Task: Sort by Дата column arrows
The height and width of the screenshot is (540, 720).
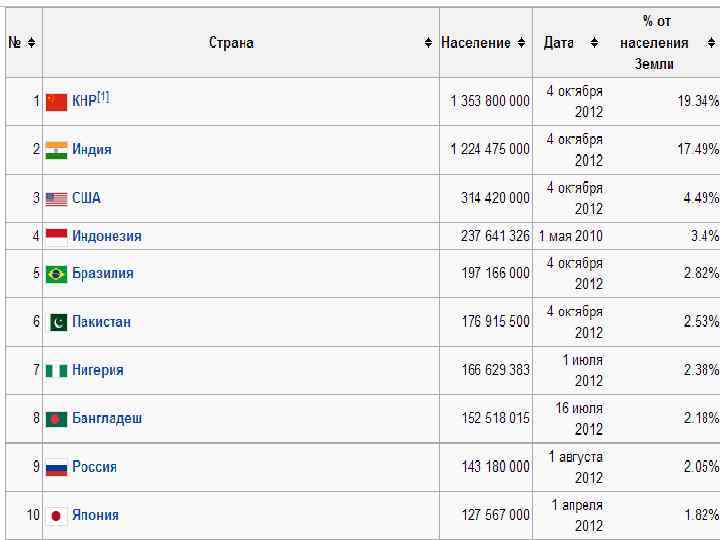Action: 594,43
